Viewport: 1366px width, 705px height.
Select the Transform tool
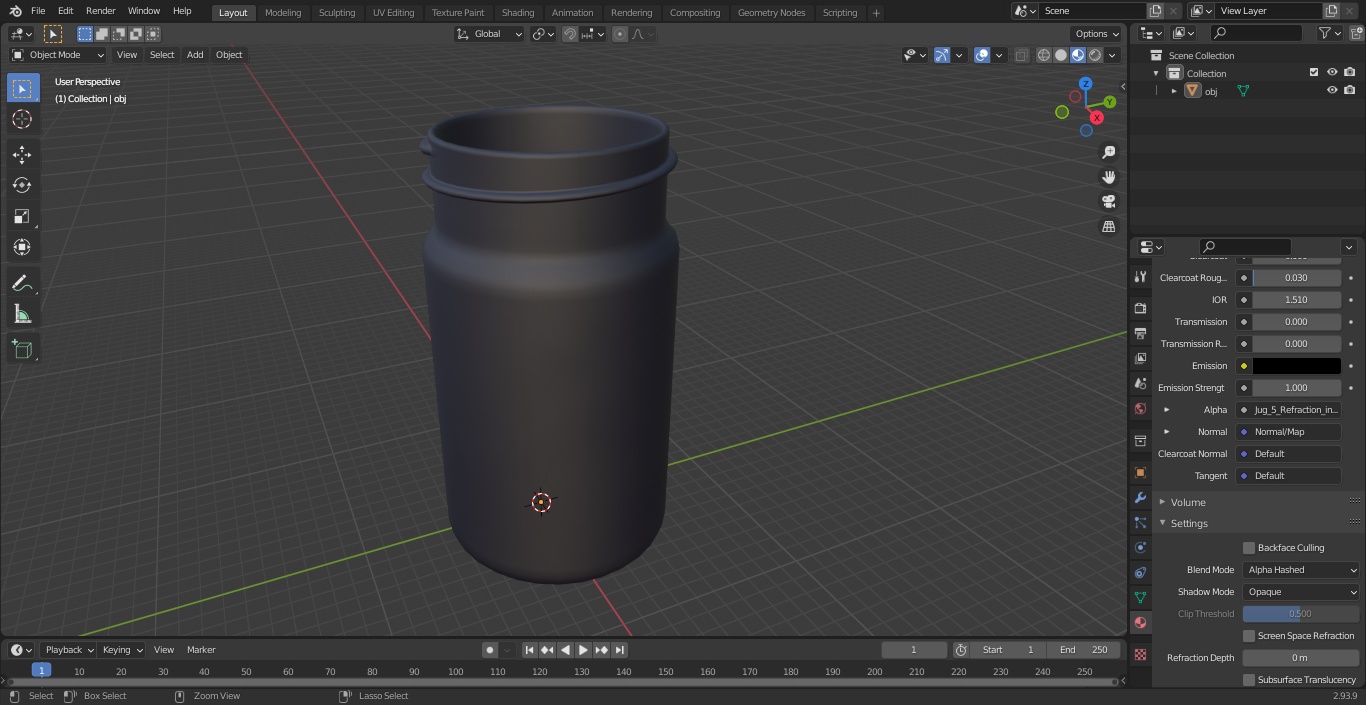(x=22, y=247)
